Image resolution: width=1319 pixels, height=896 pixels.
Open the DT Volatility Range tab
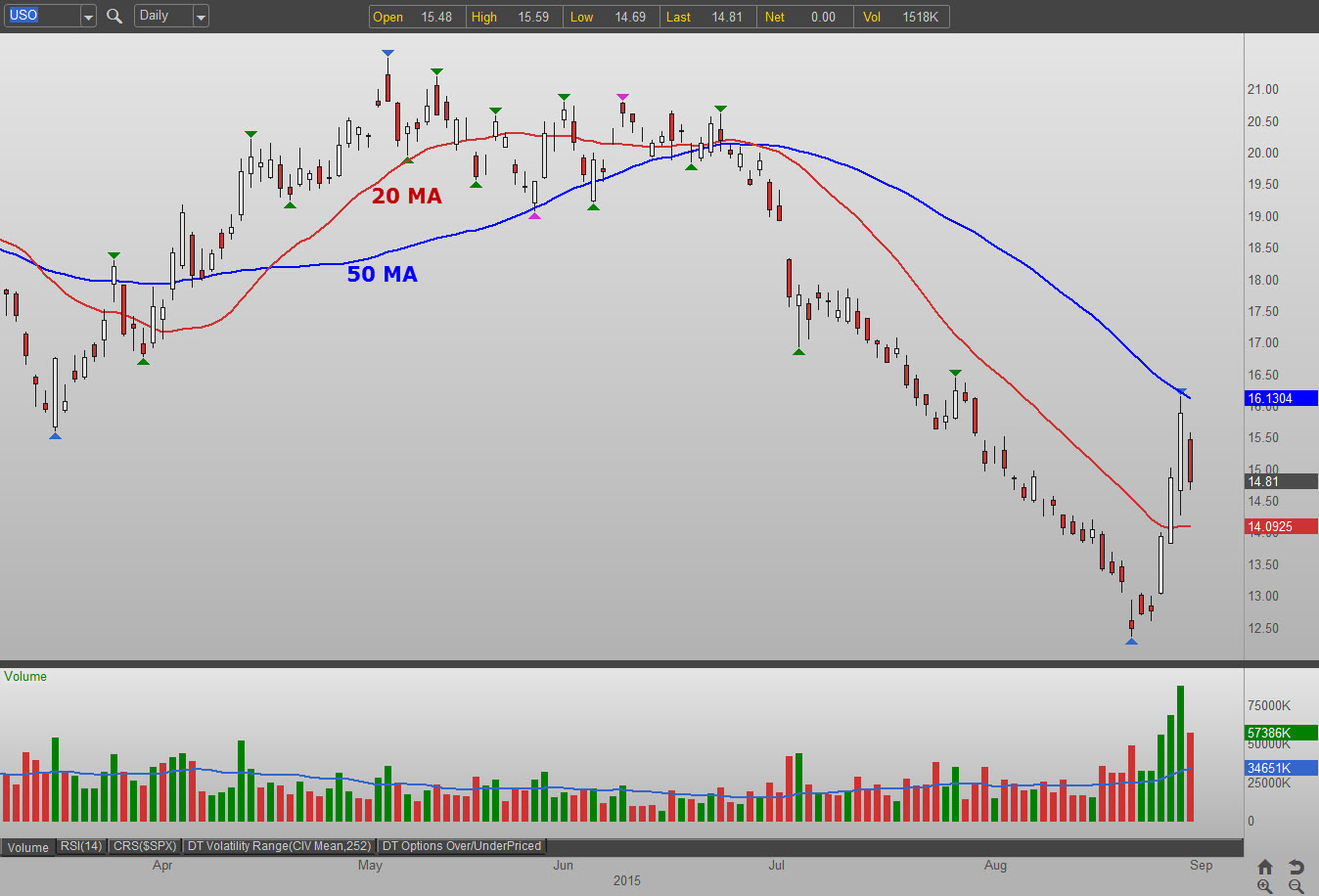[x=279, y=846]
